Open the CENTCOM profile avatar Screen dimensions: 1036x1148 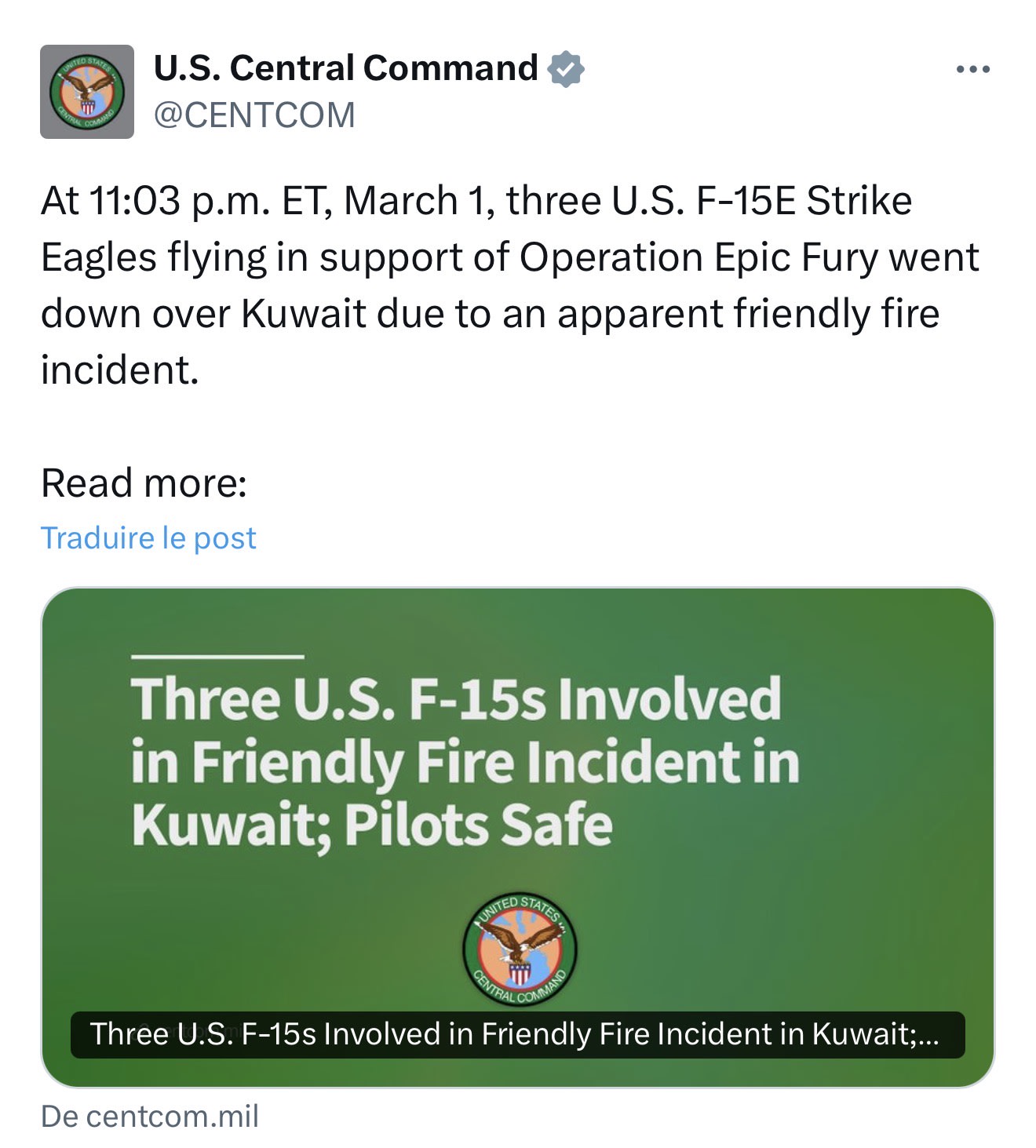(x=87, y=92)
